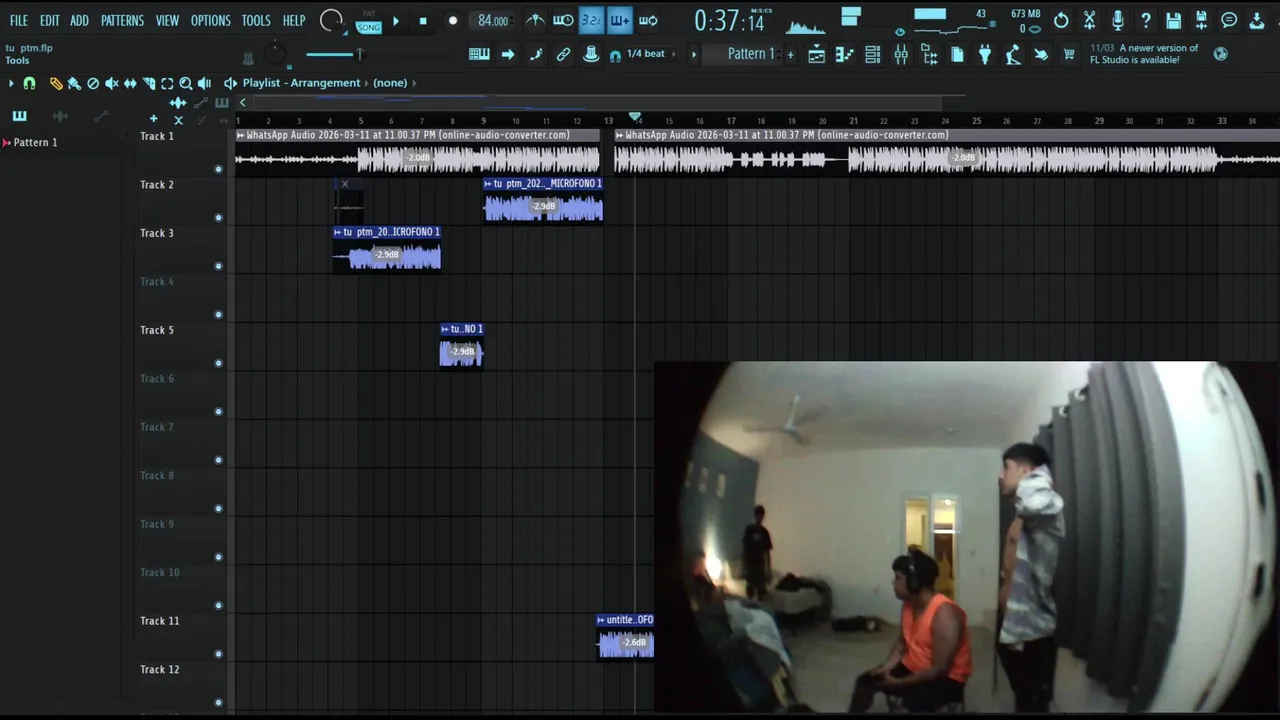Toggle the metronome icon

(x=536, y=20)
